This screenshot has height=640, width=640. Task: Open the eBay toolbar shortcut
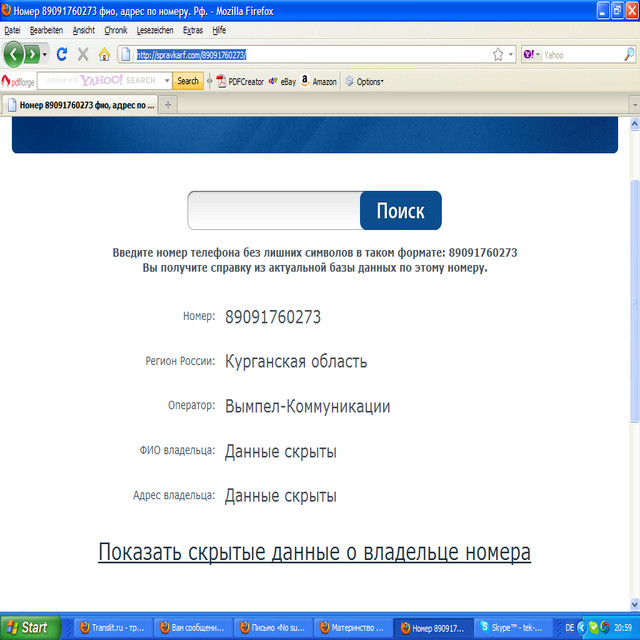coord(283,81)
